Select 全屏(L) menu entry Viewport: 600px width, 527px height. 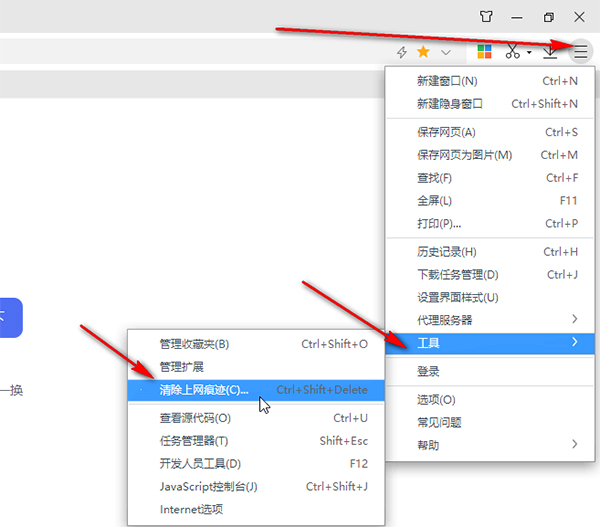(x=490, y=201)
